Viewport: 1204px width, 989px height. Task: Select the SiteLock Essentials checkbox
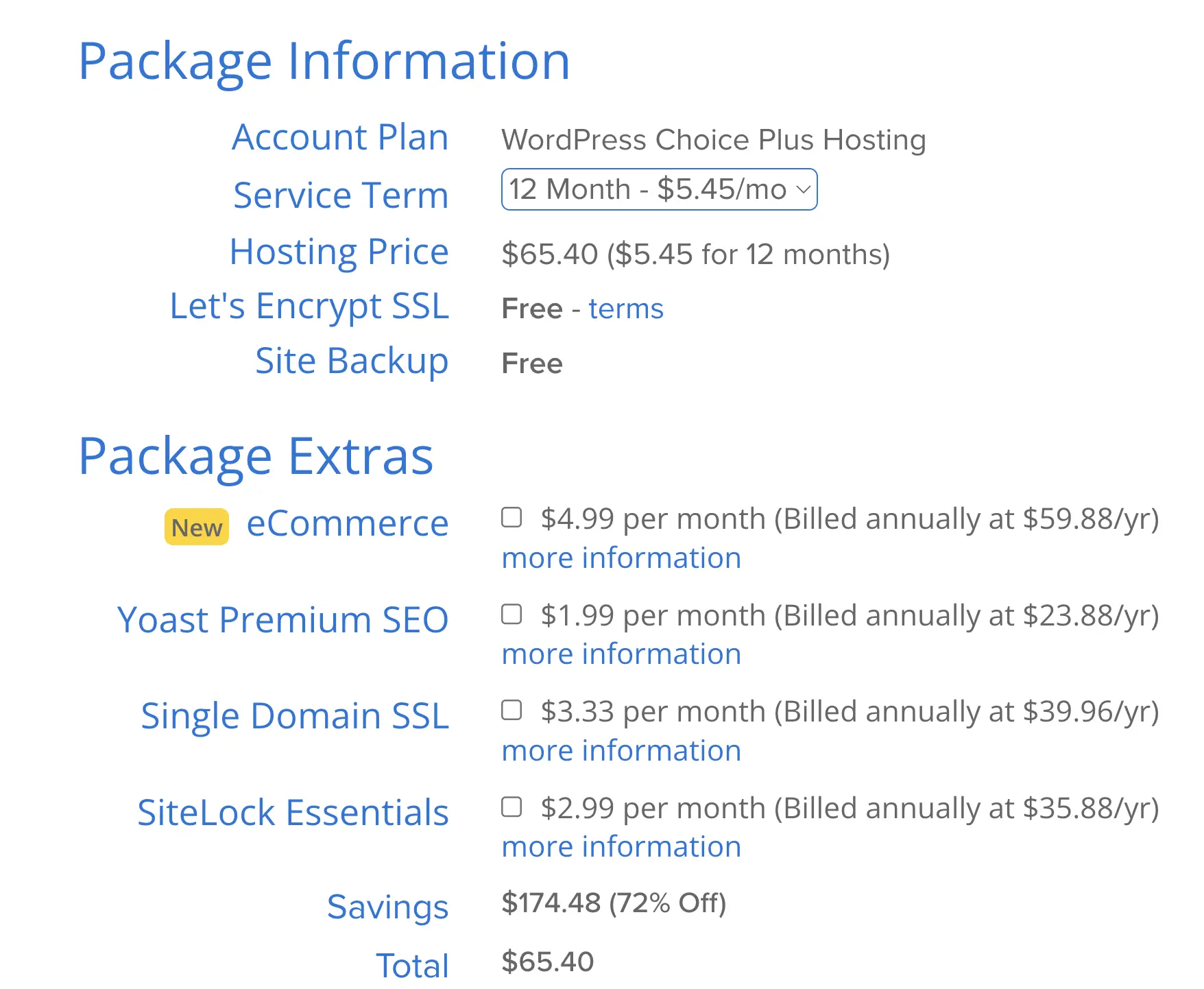tap(511, 807)
